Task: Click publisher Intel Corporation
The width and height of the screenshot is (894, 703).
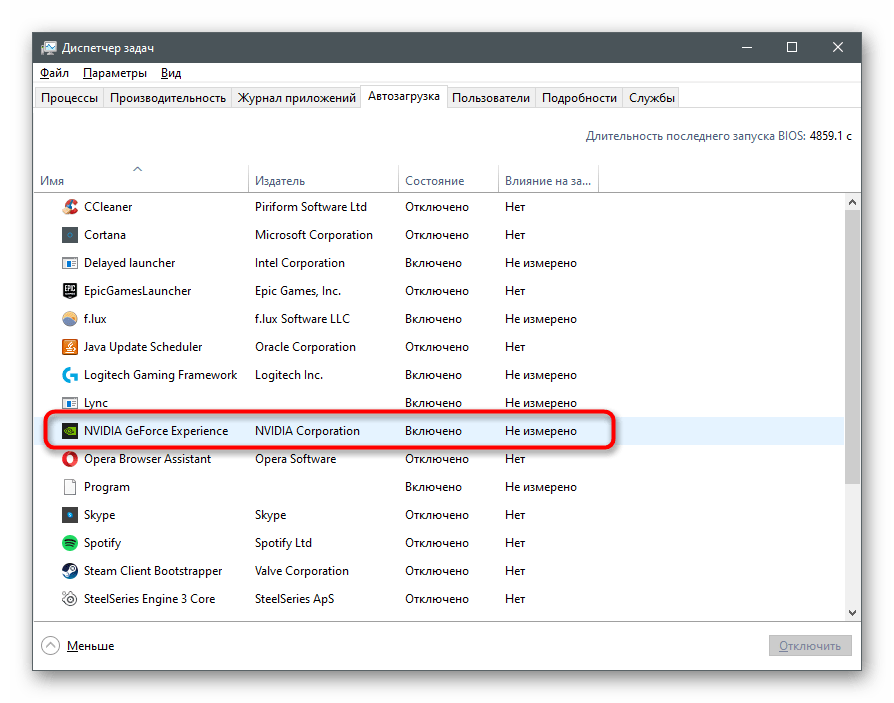Action: [x=300, y=263]
